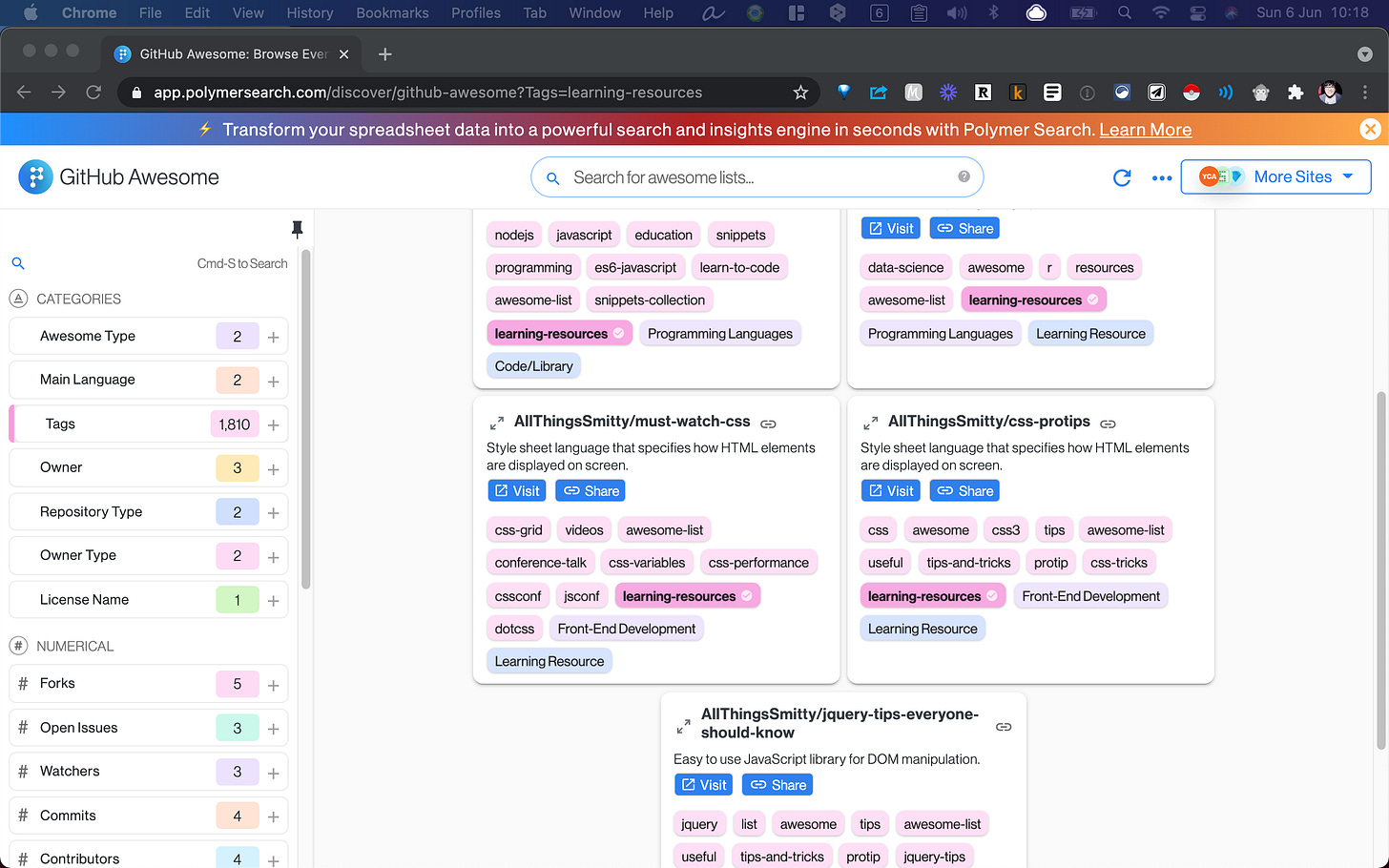Open the More Sites dropdown
This screenshot has height=868, width=1389.
tap(1275, 176)
